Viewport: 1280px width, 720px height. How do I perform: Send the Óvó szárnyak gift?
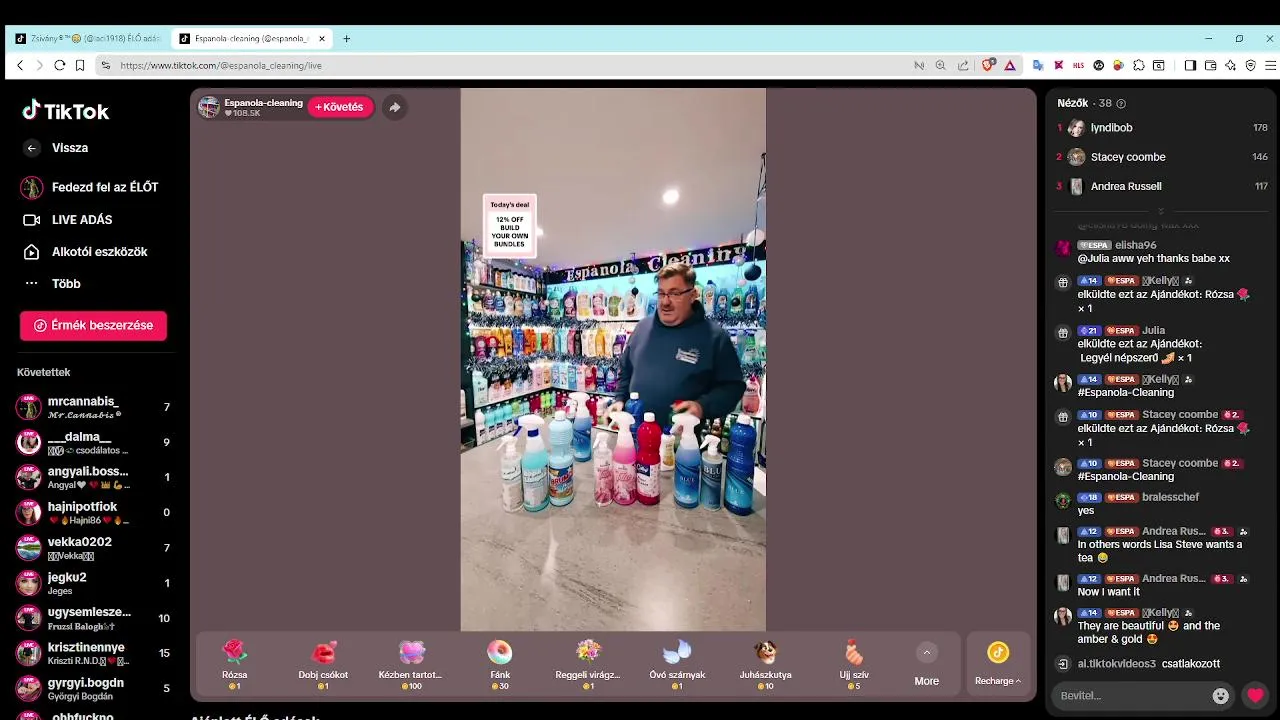coord(677,664)
